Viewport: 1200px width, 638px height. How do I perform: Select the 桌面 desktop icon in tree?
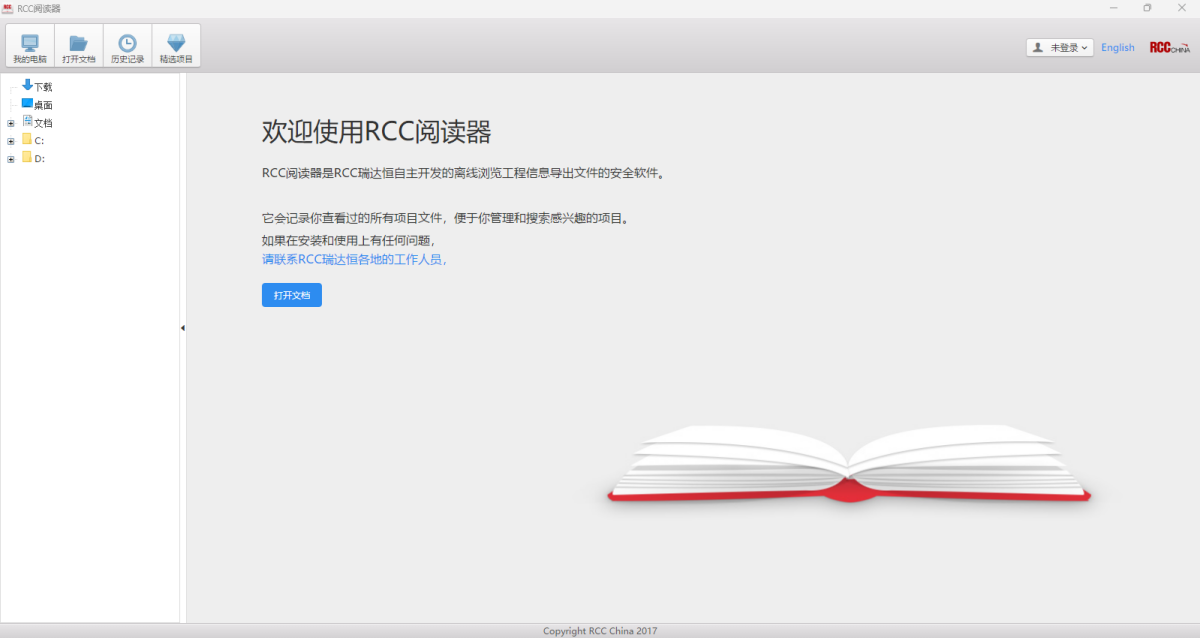(x=27, y=104)
